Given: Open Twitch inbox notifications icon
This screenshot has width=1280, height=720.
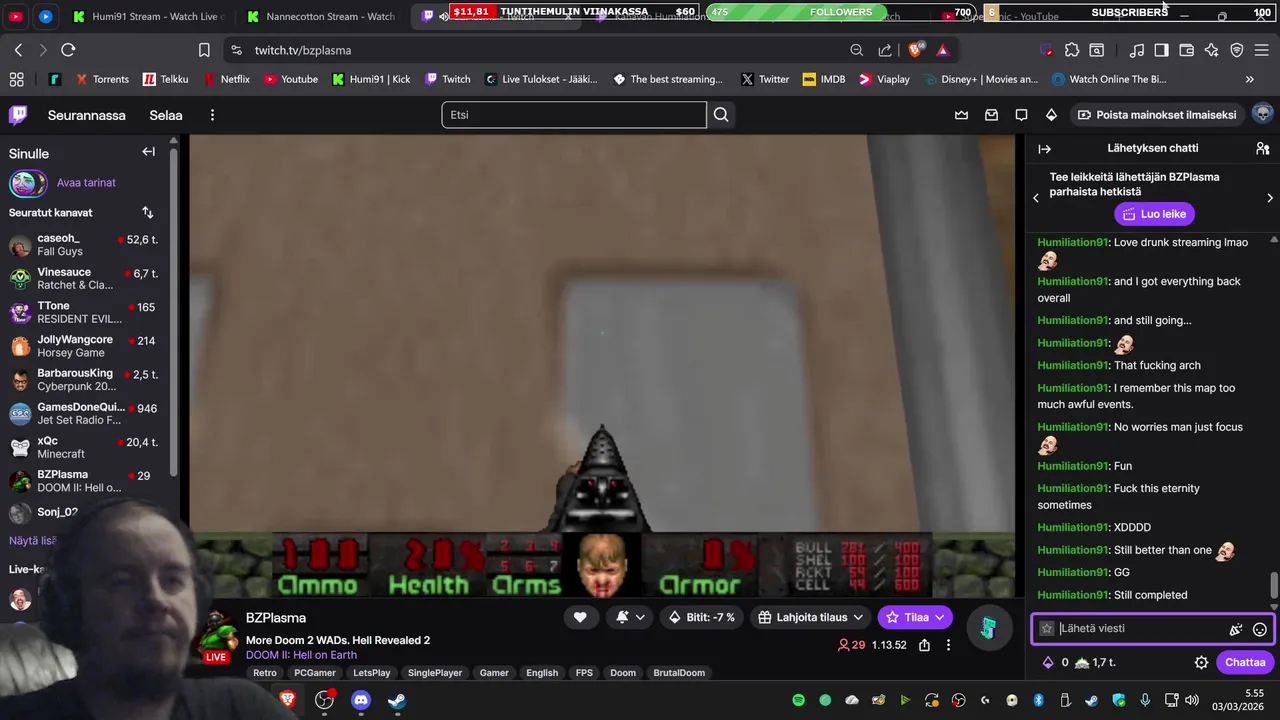Looking at the screenshot, I should pos(991,115).
